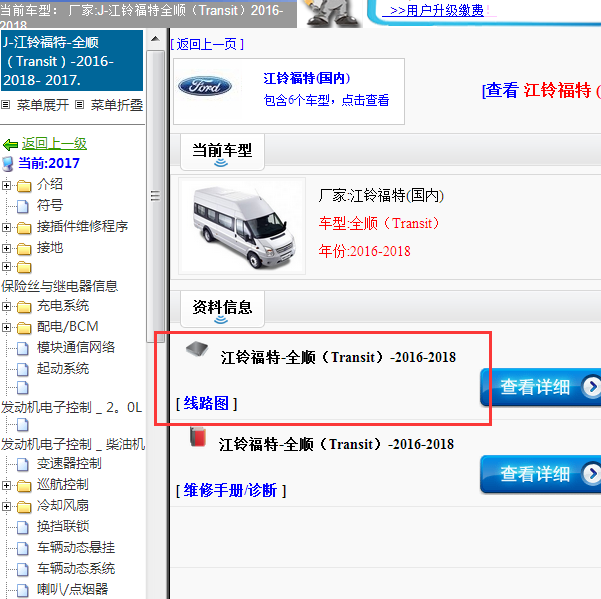The height and width of the screenshot is (599, 601).
Task: Click the green back arrow icon
Action: pyautogui.click(x=10, y=145)
